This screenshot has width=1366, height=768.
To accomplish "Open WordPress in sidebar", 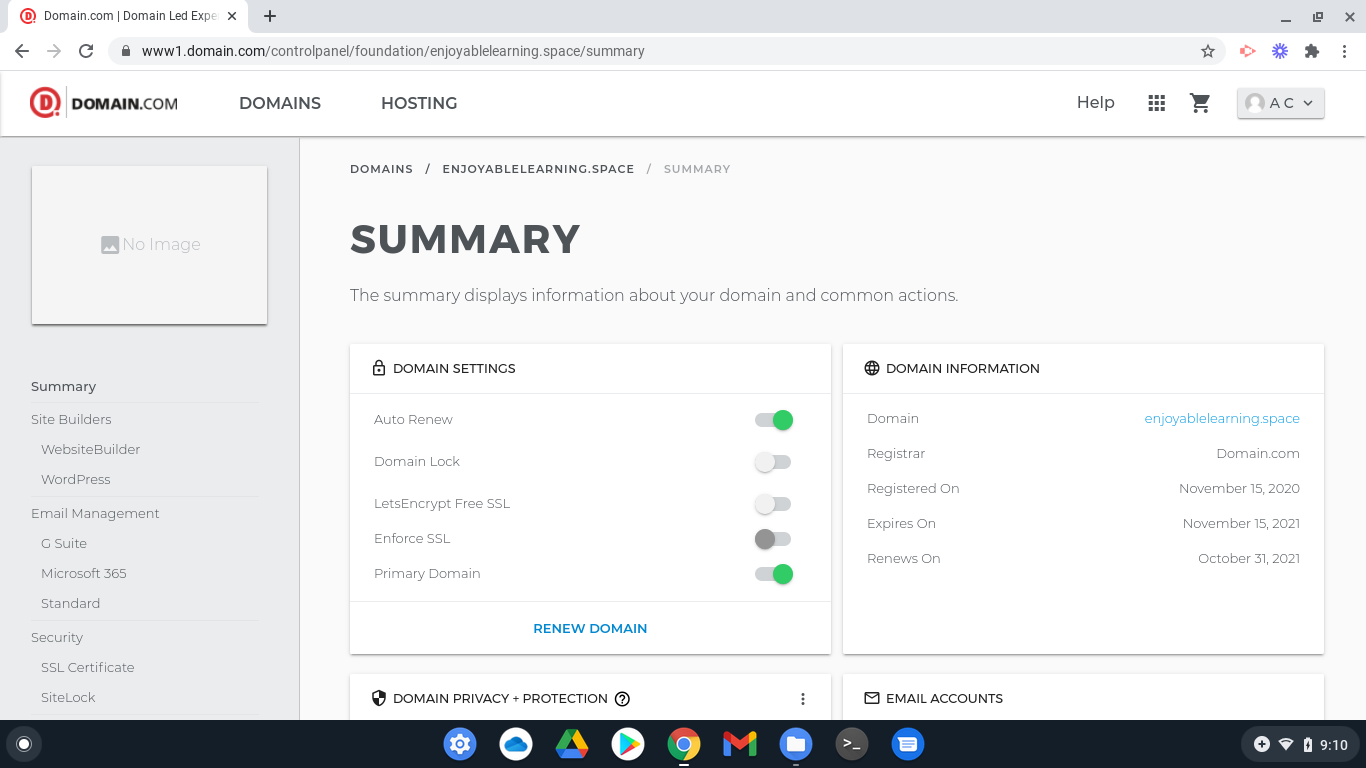I will point(76,479).
